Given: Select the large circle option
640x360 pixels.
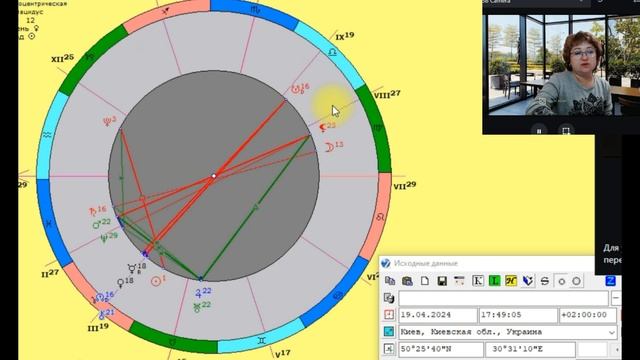Looking at the screenshot, I should pyautogui.click(x=576, y=281).
